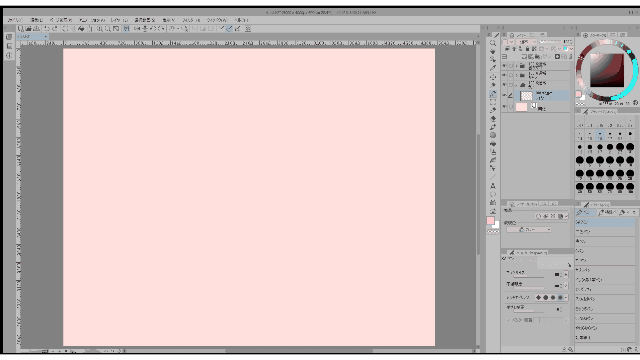Select the Zoom magnifier tool
The width and height of the screenshot is (640, 360).
click(x=493, y=43)
